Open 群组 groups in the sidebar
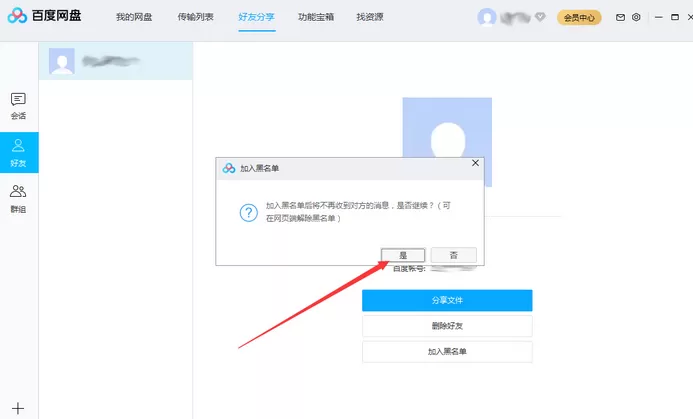This screenshot has width=693, height=419. tap(18, 199)
